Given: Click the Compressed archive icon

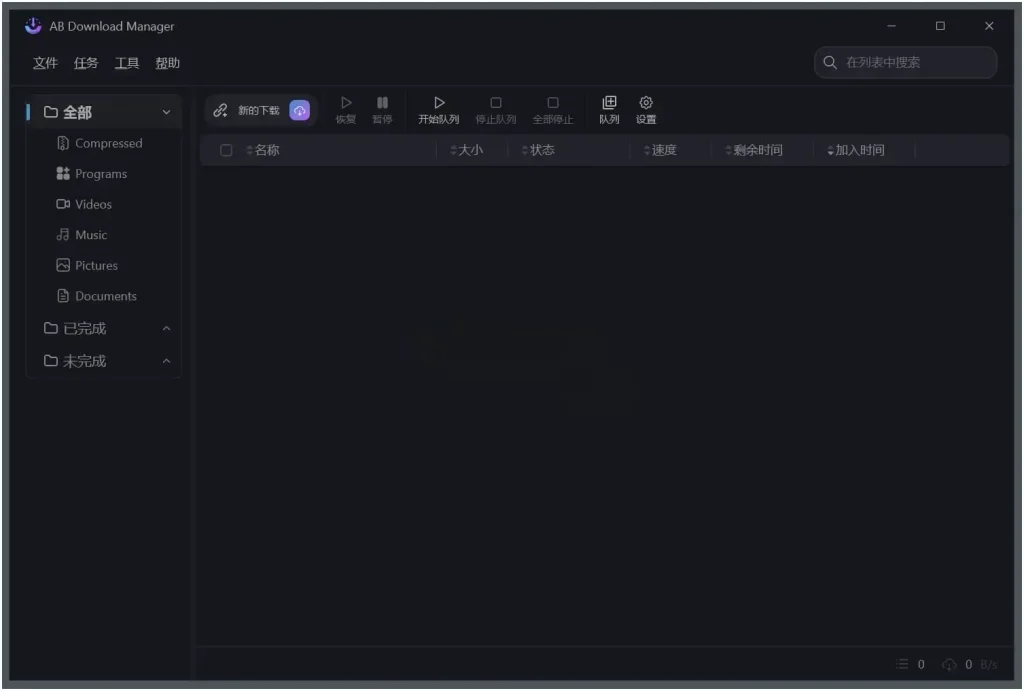Looking at the screenshot, I should 63,143.
